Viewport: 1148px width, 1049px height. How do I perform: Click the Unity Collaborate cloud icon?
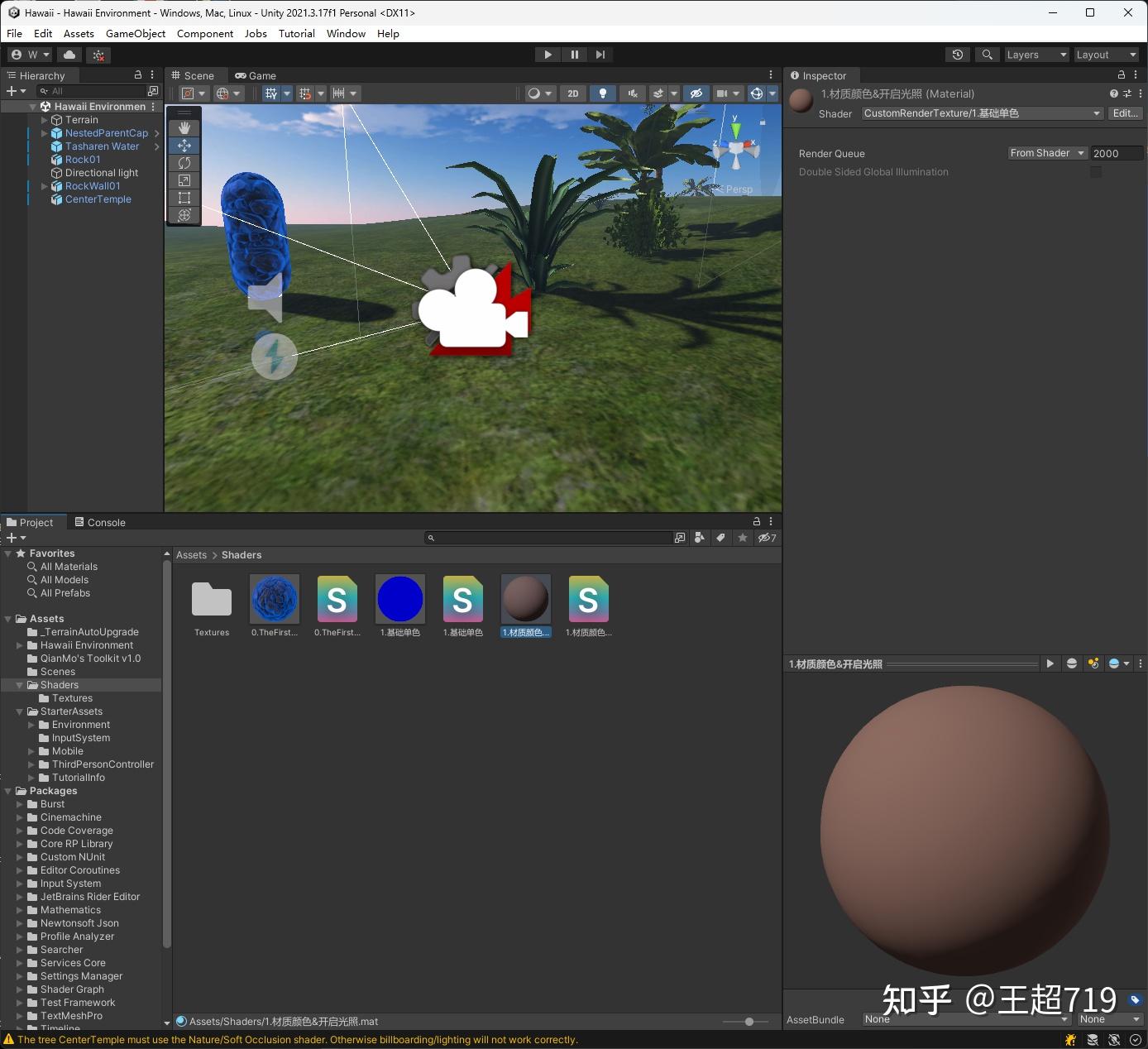69,54
